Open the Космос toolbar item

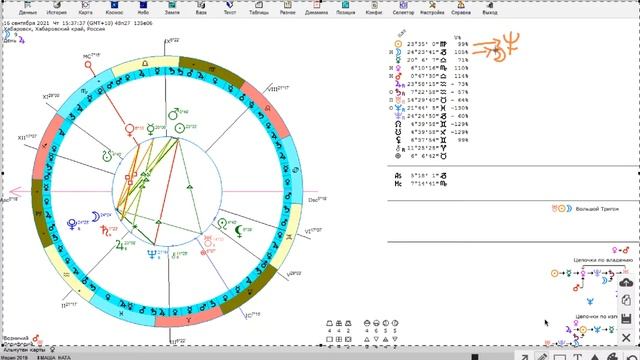pyautogui.click(x=114, y=8)
